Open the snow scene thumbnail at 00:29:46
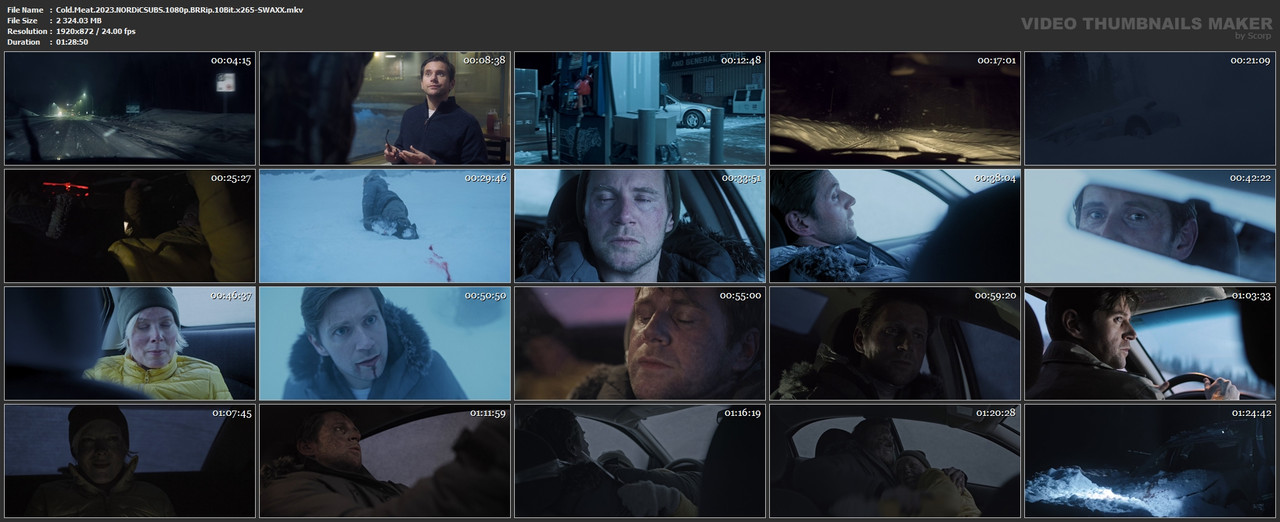 385,226
